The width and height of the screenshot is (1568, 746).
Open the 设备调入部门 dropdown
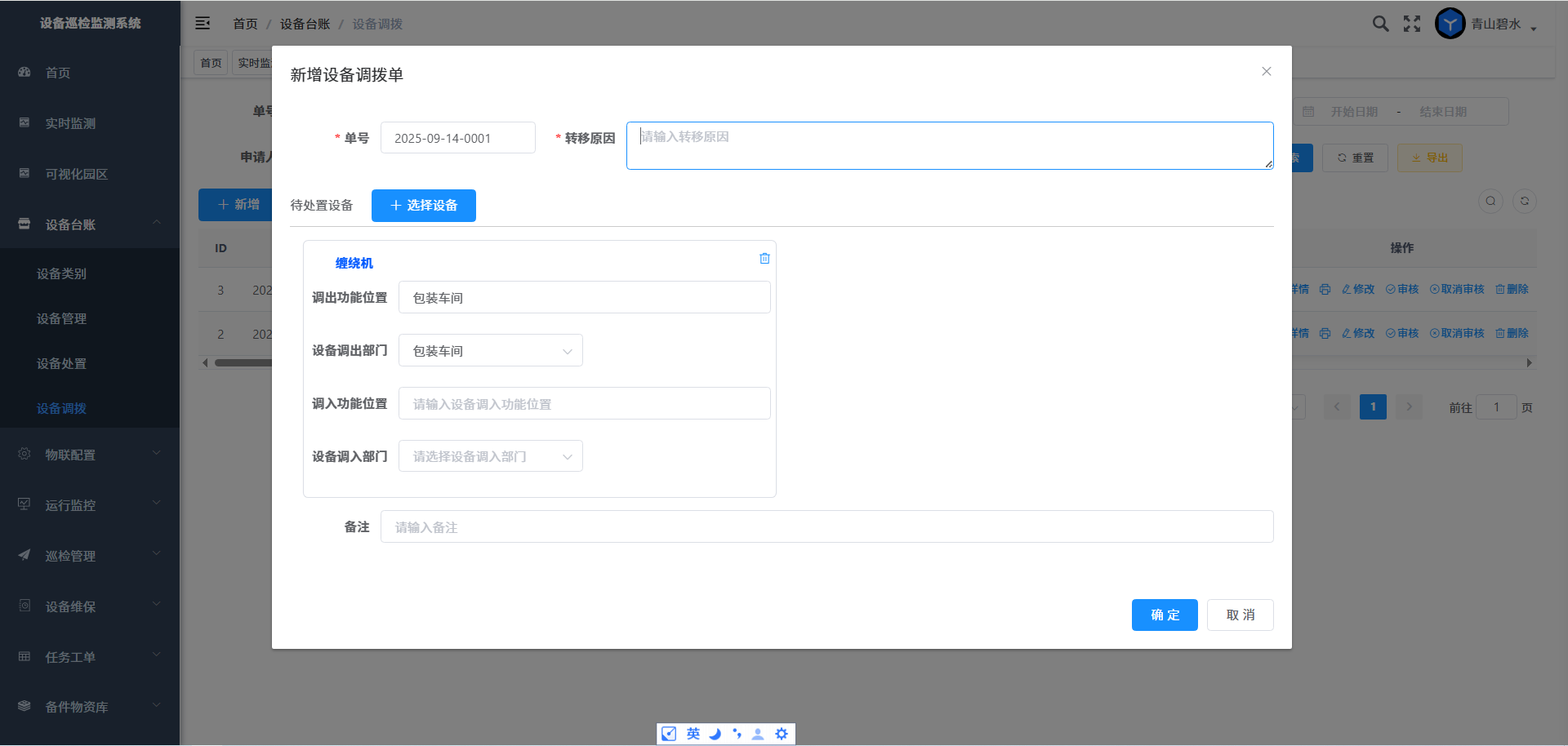[490, 456]
